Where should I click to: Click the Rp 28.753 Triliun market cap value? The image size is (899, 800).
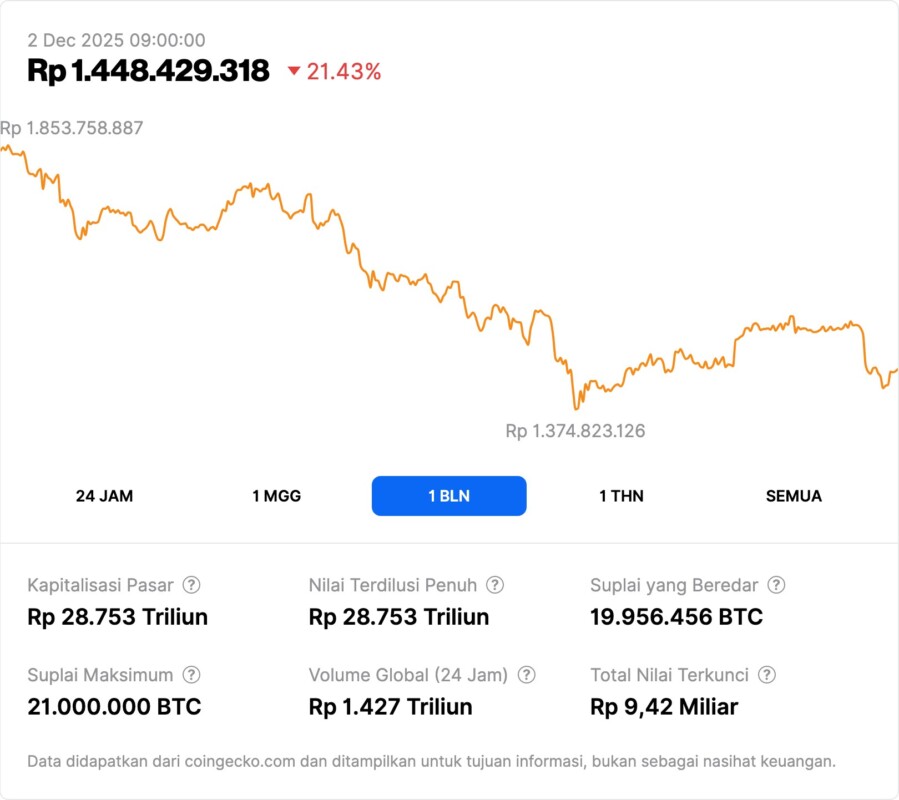117,617
